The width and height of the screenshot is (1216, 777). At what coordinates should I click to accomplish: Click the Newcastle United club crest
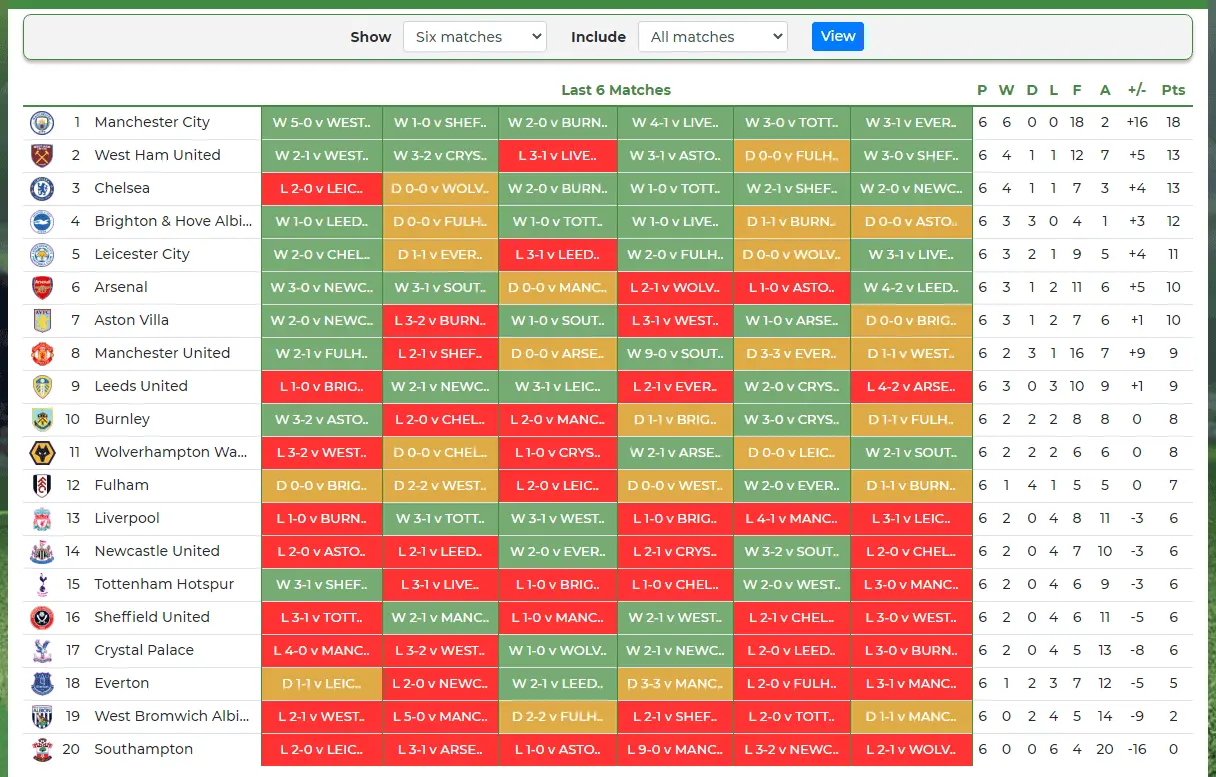[x=42, y=552]
